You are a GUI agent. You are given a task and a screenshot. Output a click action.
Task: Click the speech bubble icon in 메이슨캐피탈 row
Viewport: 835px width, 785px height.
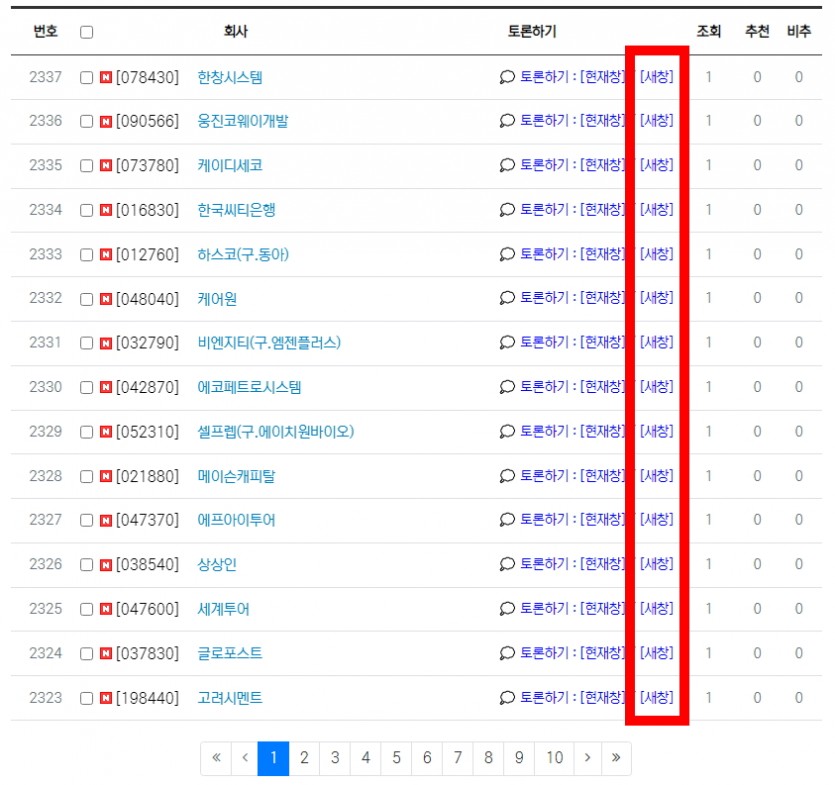click(x=507, y=476)
